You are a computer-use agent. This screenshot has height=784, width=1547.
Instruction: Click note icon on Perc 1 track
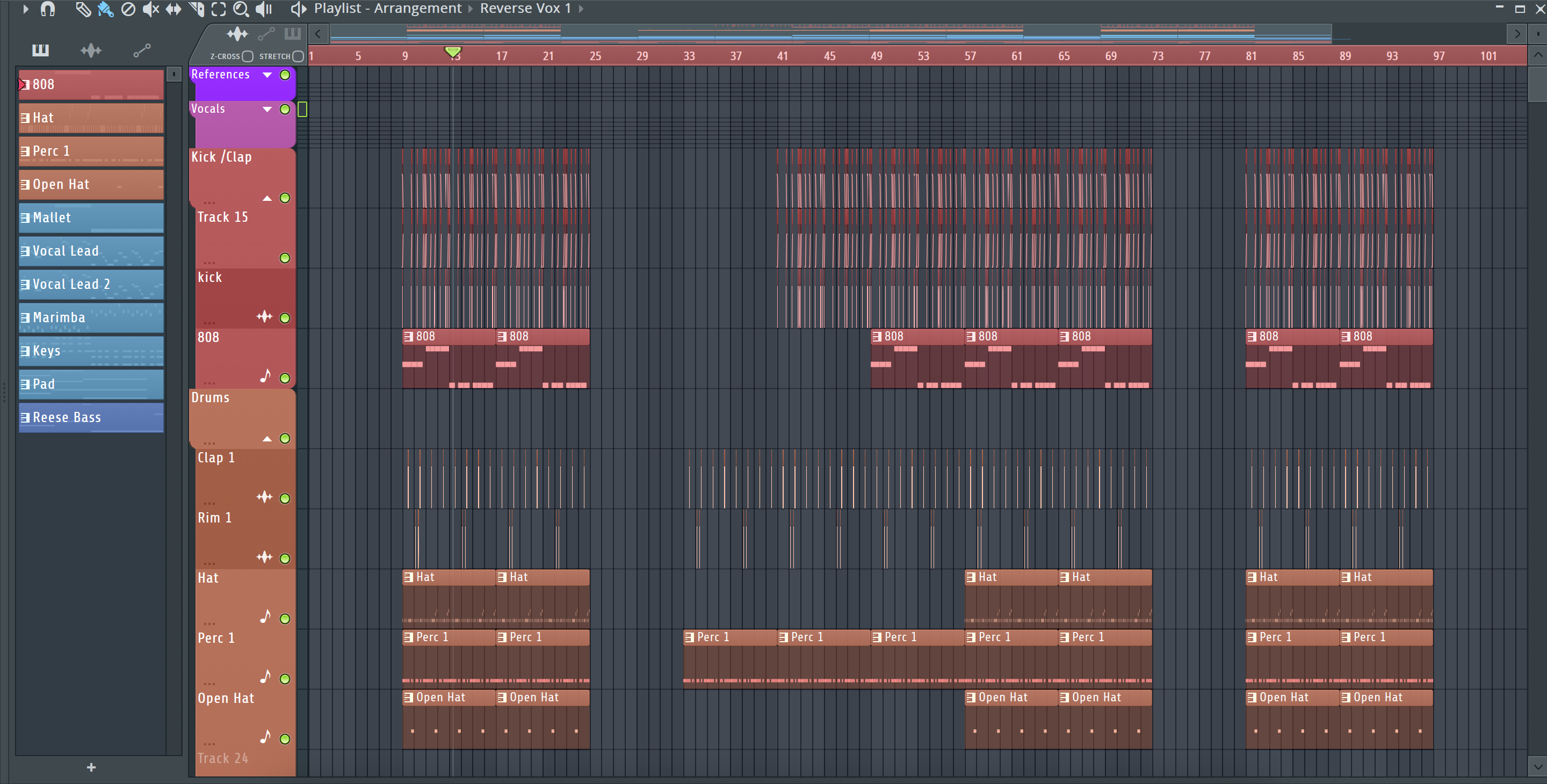pos(265,677)
